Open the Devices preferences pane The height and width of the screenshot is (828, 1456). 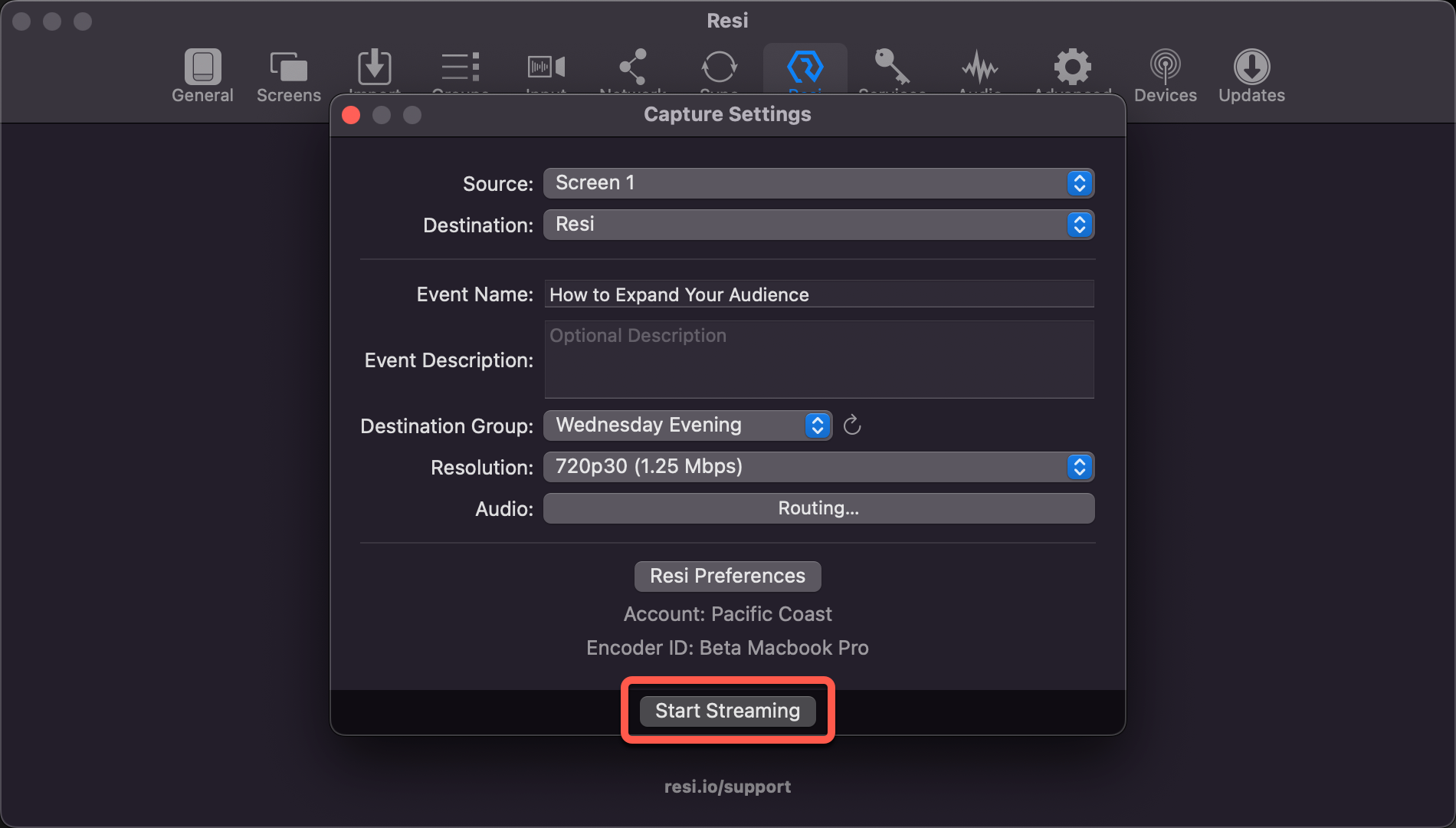point(1165,73)
